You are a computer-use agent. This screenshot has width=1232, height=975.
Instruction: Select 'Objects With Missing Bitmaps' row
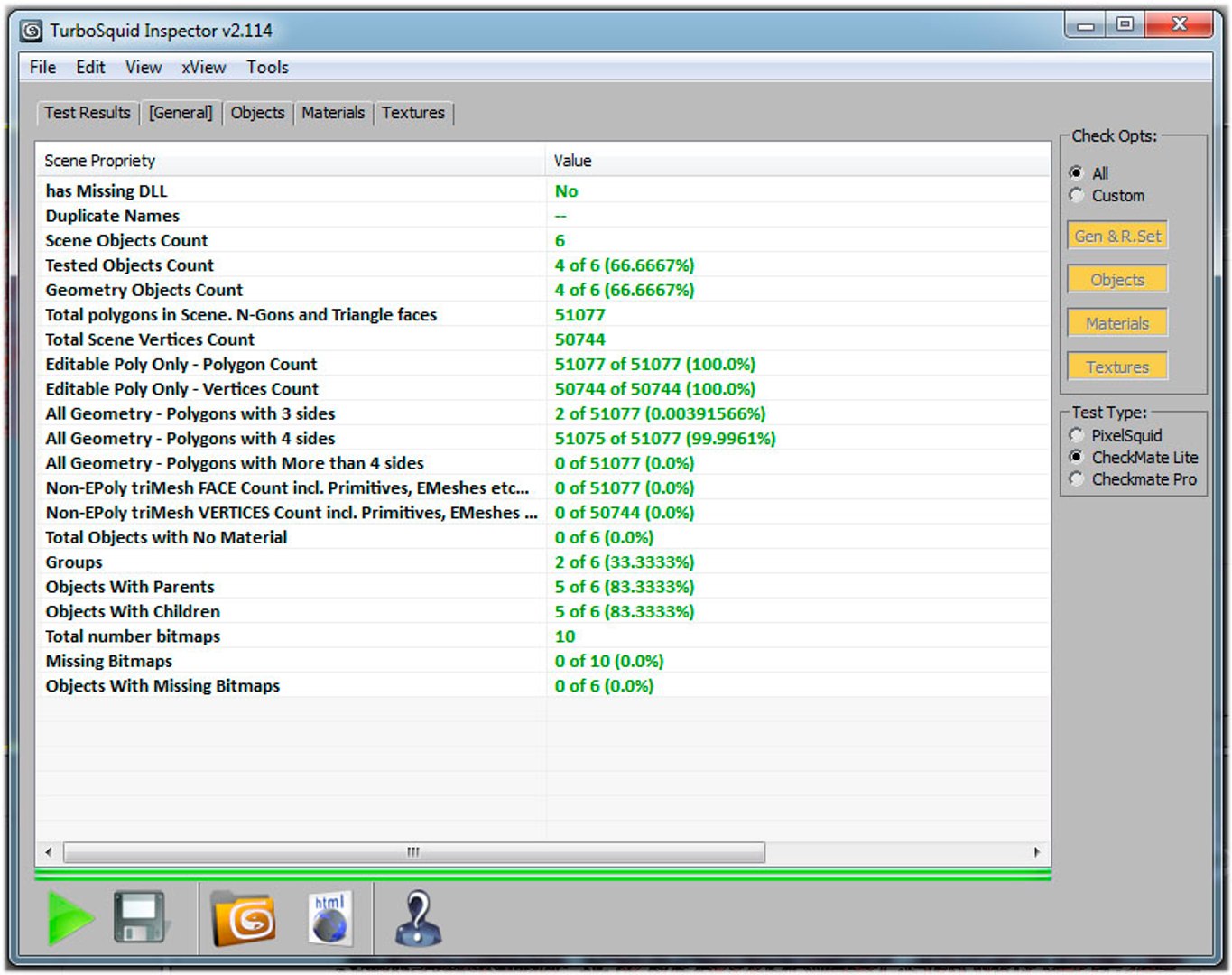(543, 685)
